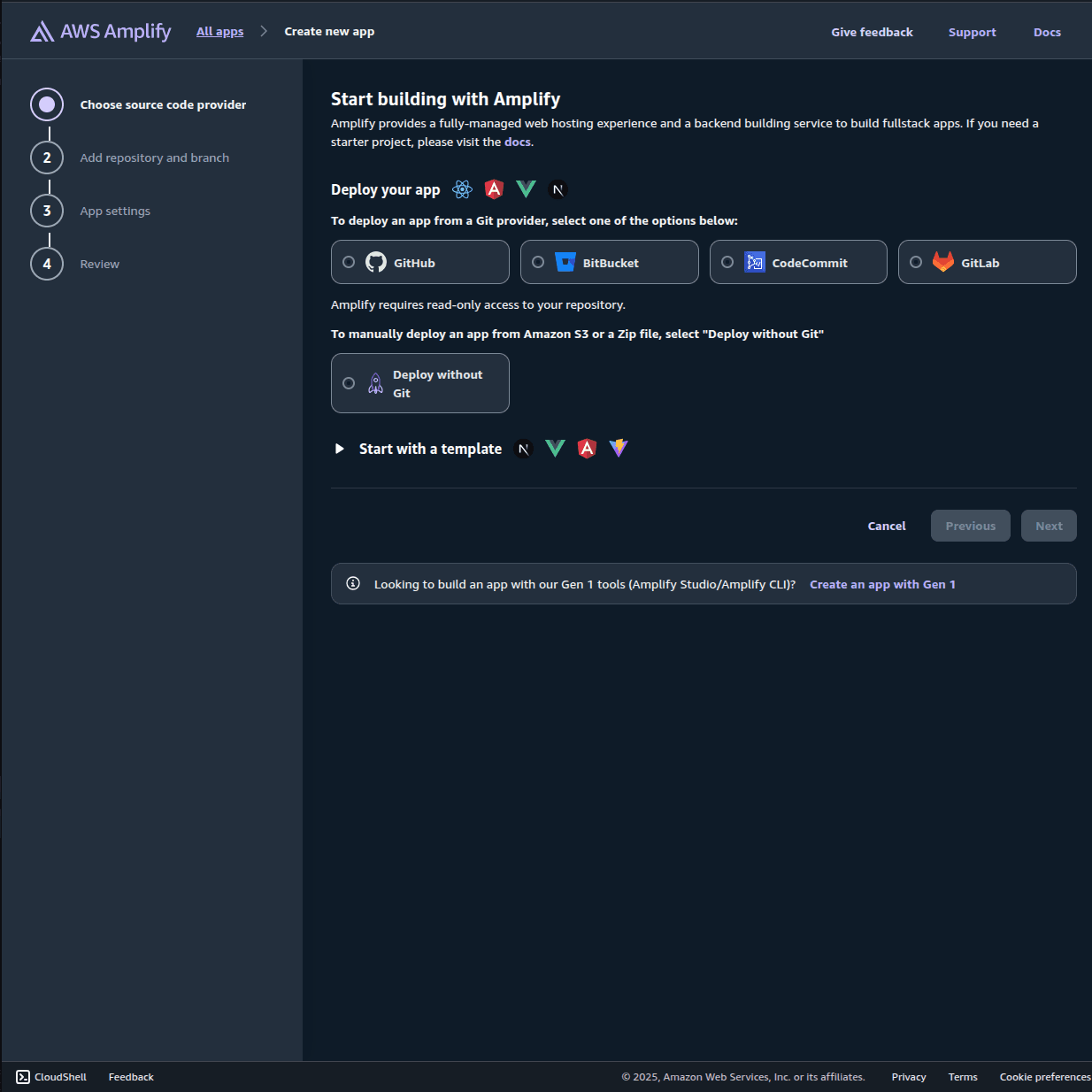Click the GitLab fox icon
Viewport: 1092px width, 1092px height.
pyautogui.click(x=943, y=262)
